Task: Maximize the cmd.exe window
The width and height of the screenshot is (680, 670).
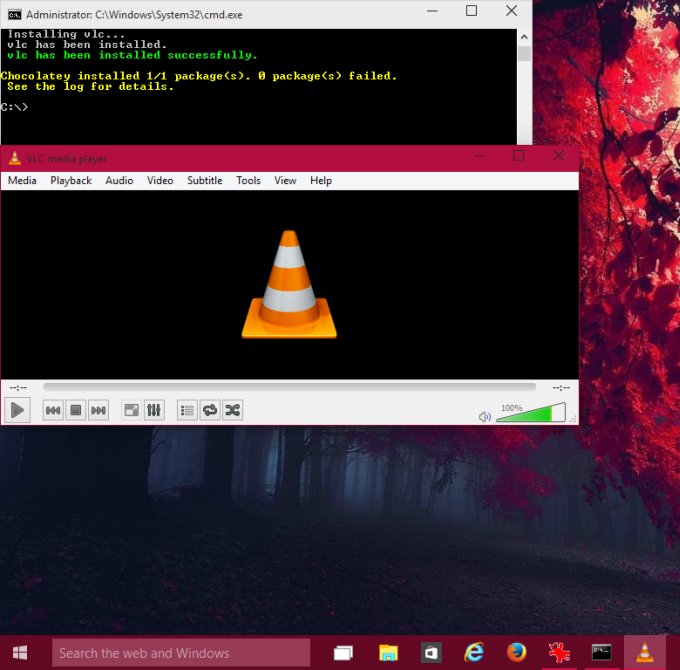Action: [x=471, y=11]
